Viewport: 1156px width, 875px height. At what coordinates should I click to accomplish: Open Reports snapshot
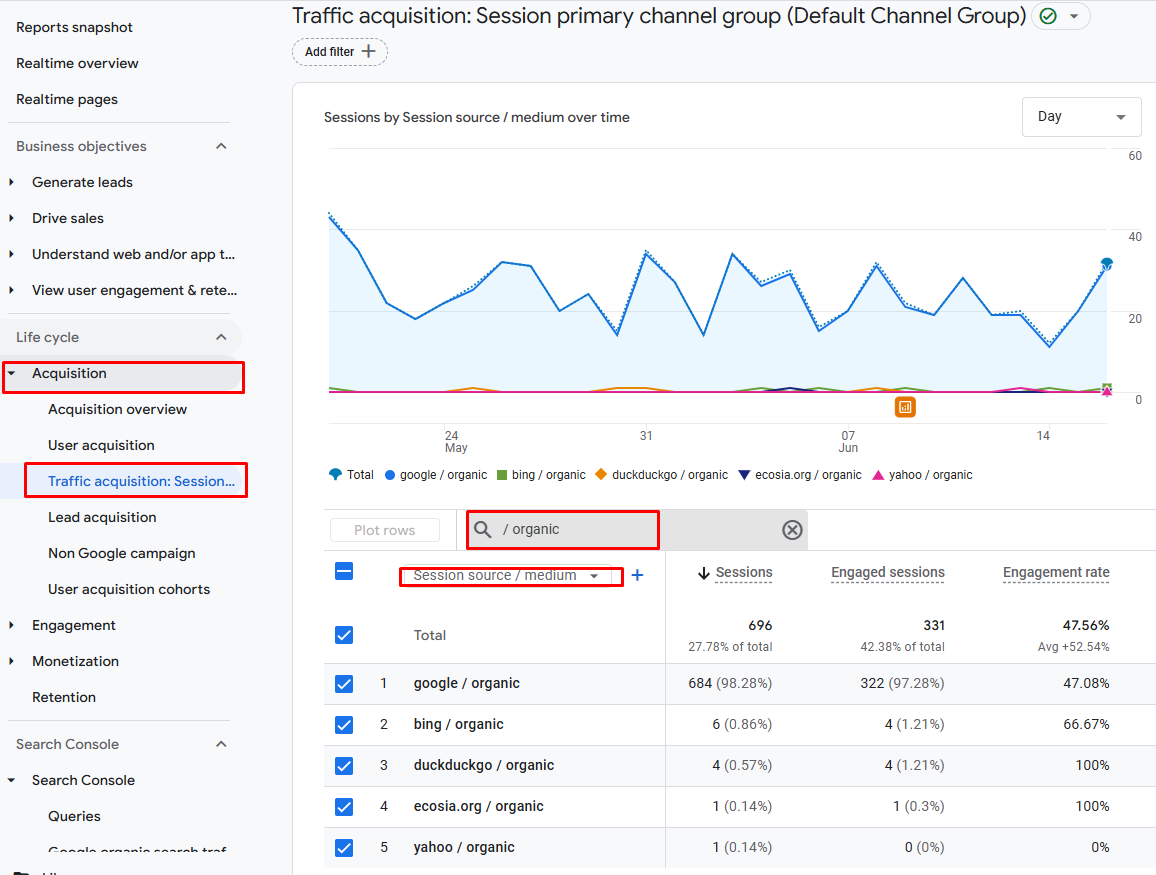tap(74, 27)
